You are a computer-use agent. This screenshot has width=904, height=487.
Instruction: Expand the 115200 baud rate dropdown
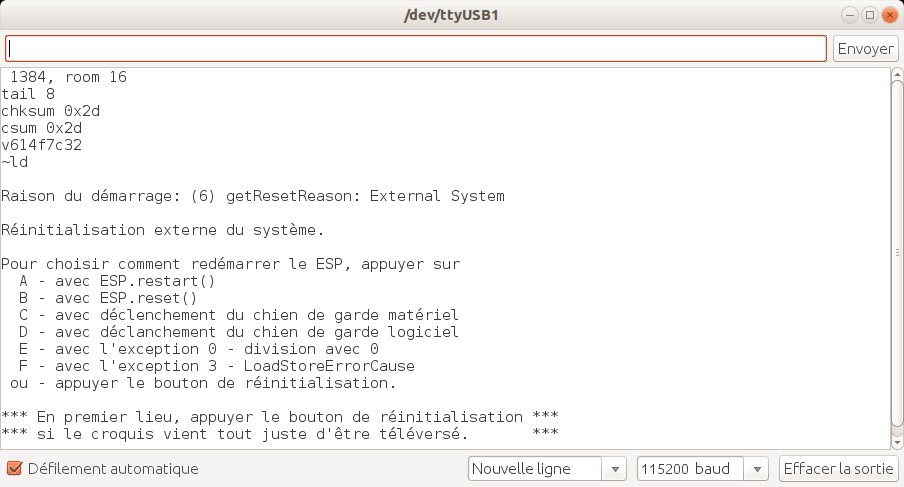tap(703, 468)
